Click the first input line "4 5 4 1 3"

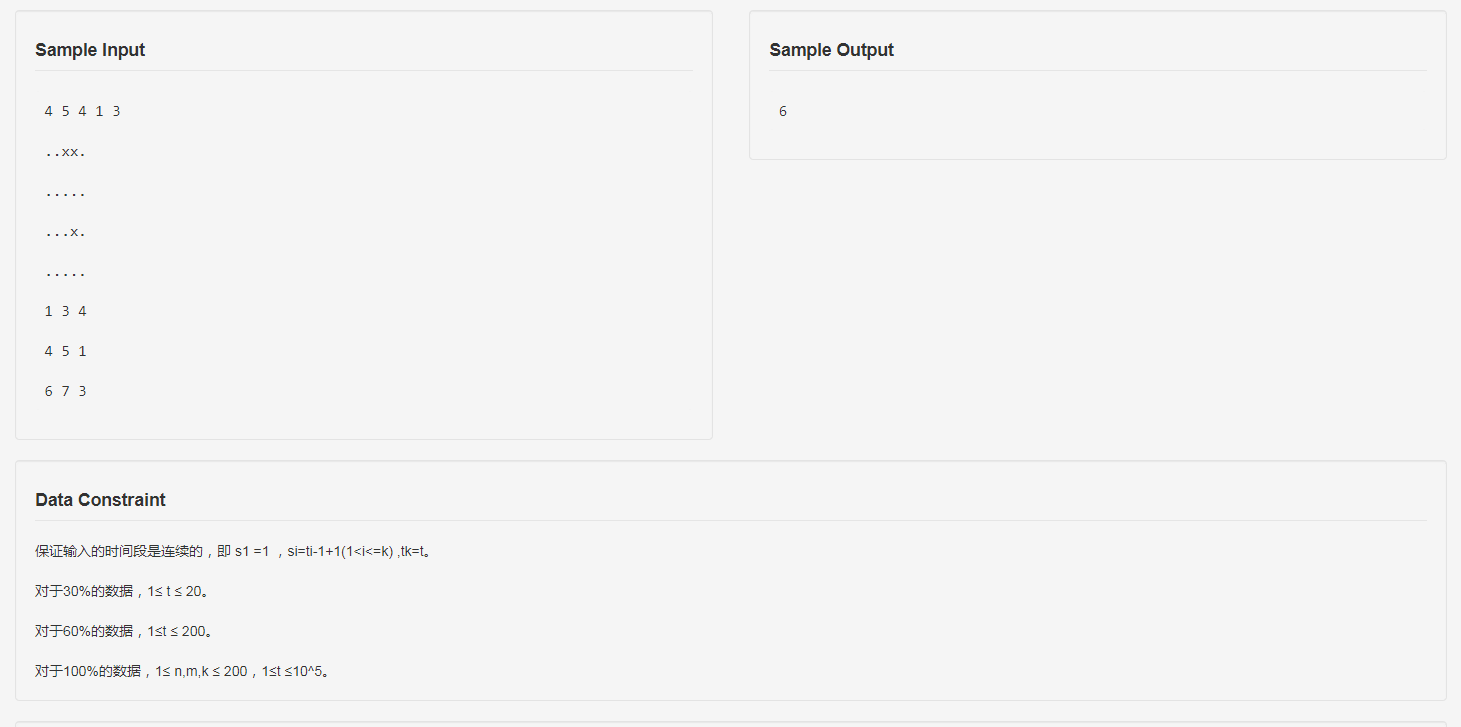pos(82,111)
